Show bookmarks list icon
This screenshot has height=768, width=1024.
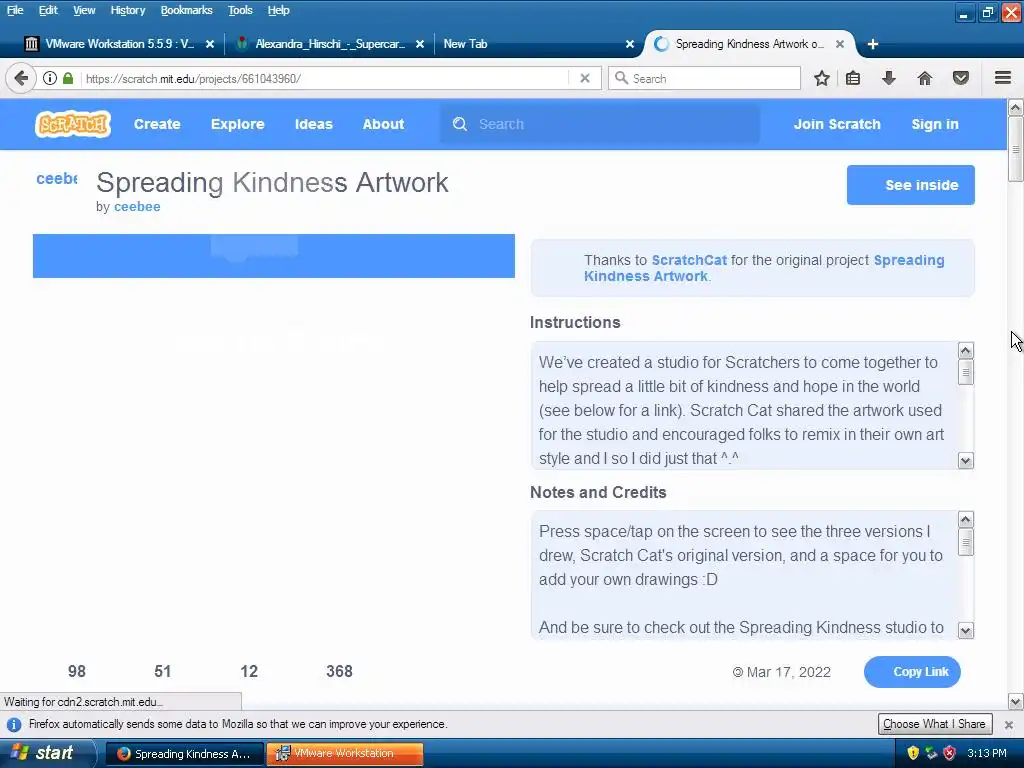click(853, 78)
